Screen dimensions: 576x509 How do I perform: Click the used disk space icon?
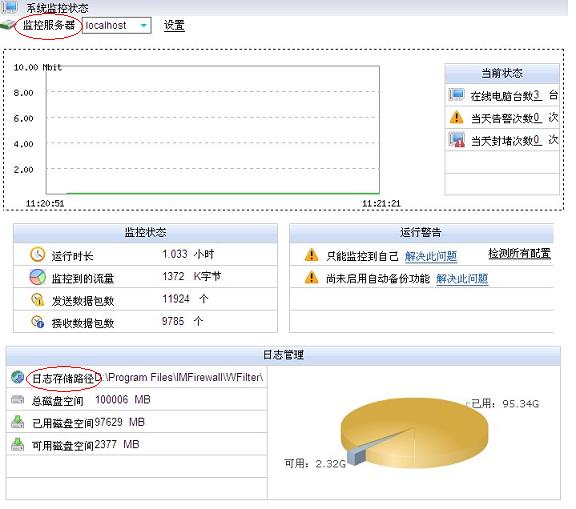click(17, 422)
